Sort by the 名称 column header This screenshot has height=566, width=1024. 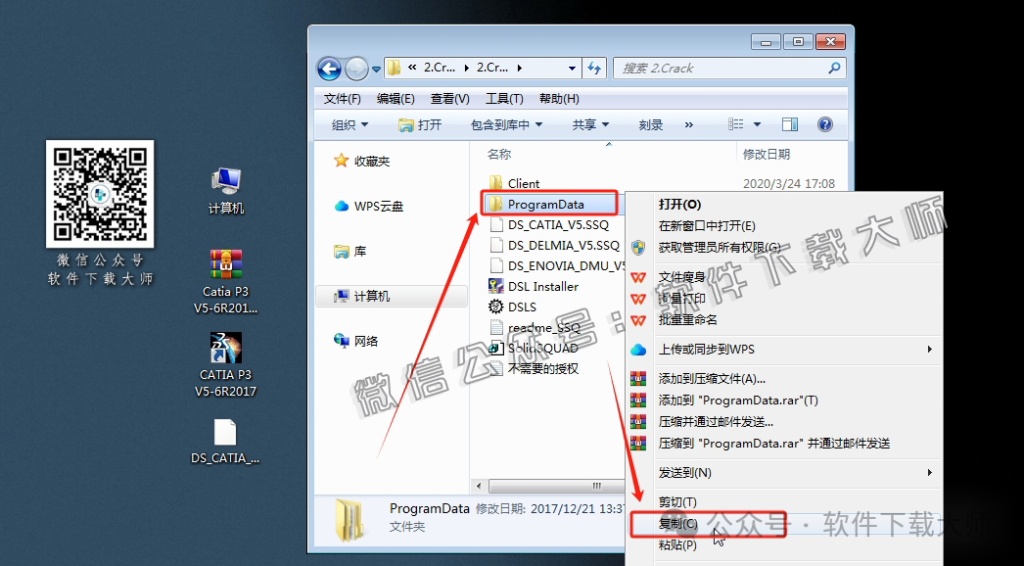tap(499, 155)
